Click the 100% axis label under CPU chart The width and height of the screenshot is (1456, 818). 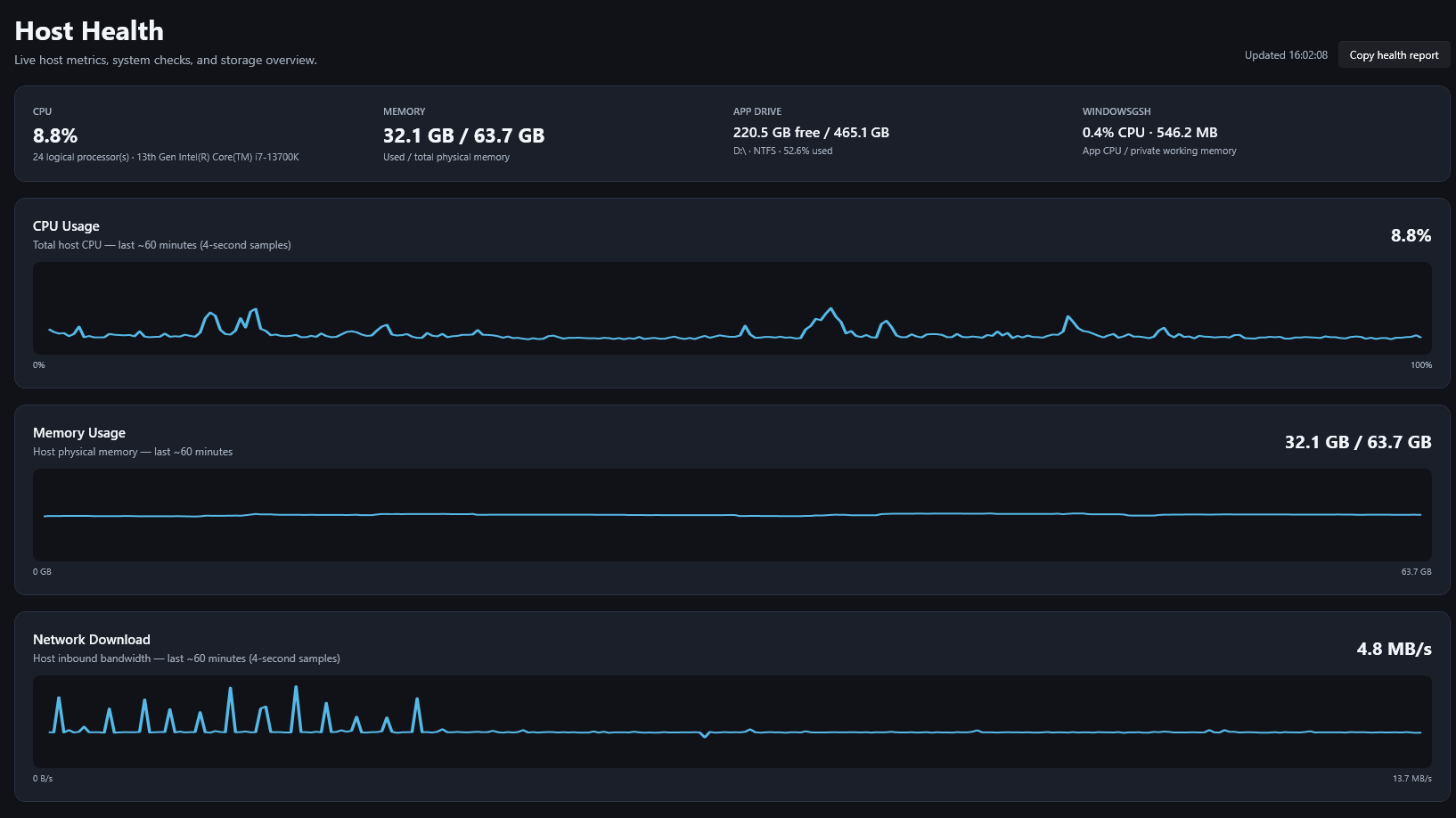point(1421,365)
